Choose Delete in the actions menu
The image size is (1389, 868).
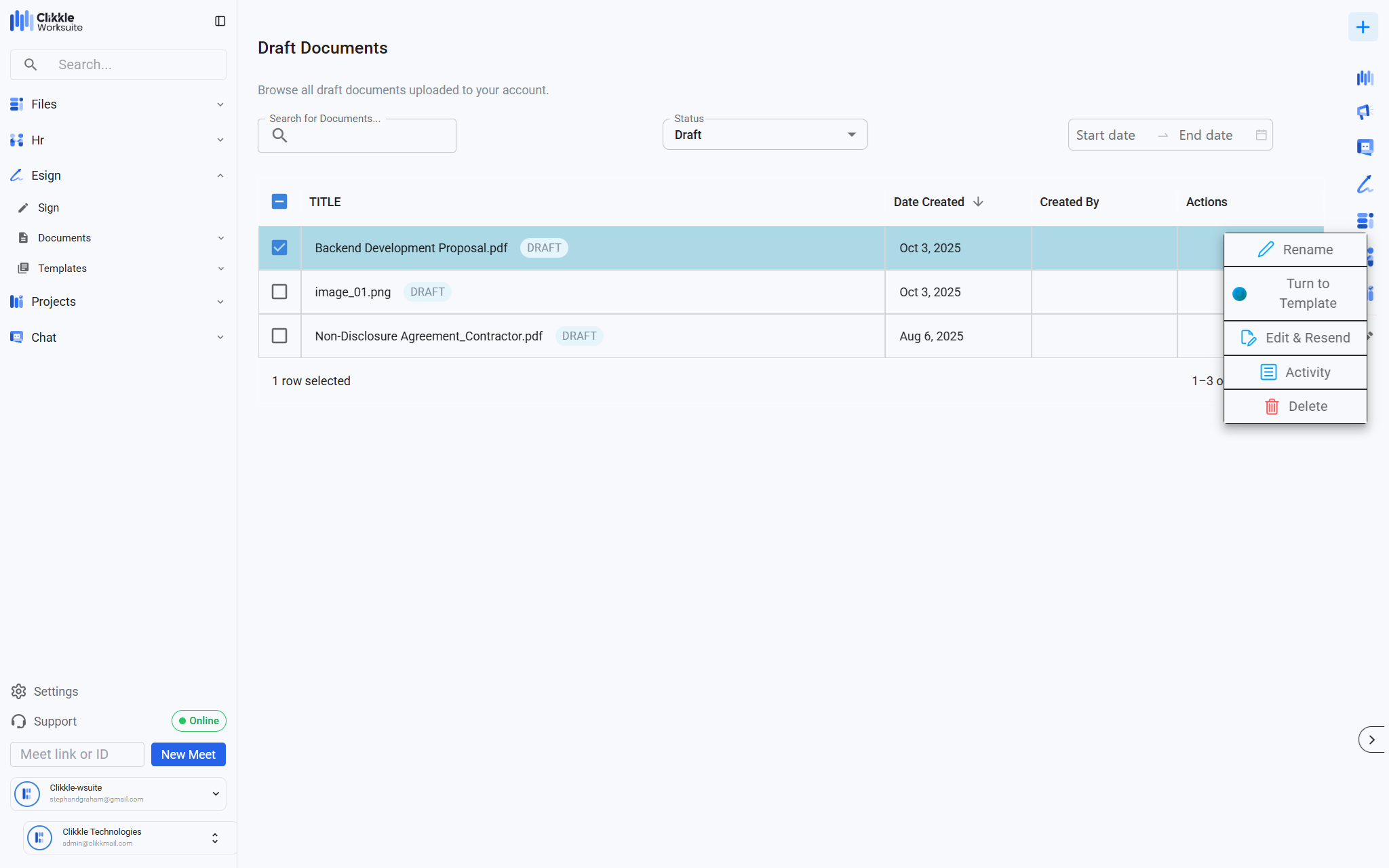(1295, 406)
